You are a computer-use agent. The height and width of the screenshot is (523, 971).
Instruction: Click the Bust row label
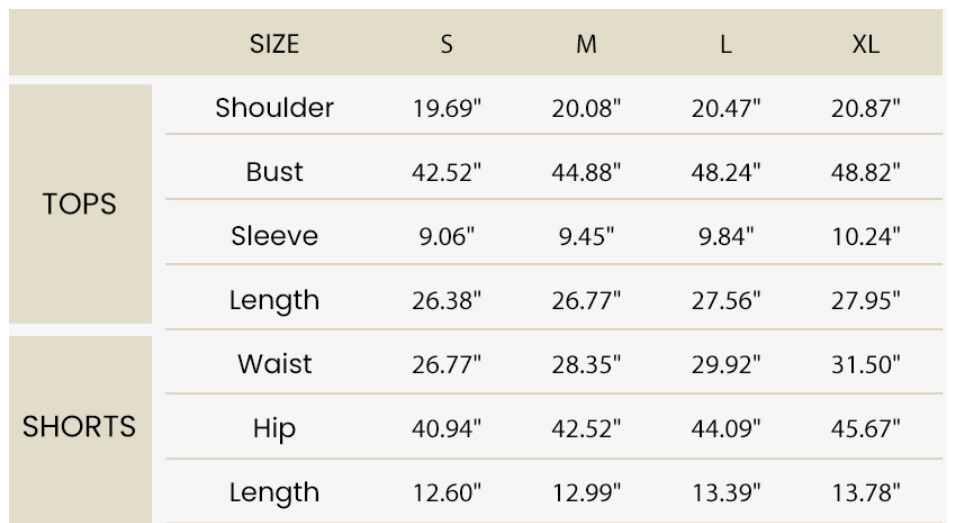click(274, 172)
